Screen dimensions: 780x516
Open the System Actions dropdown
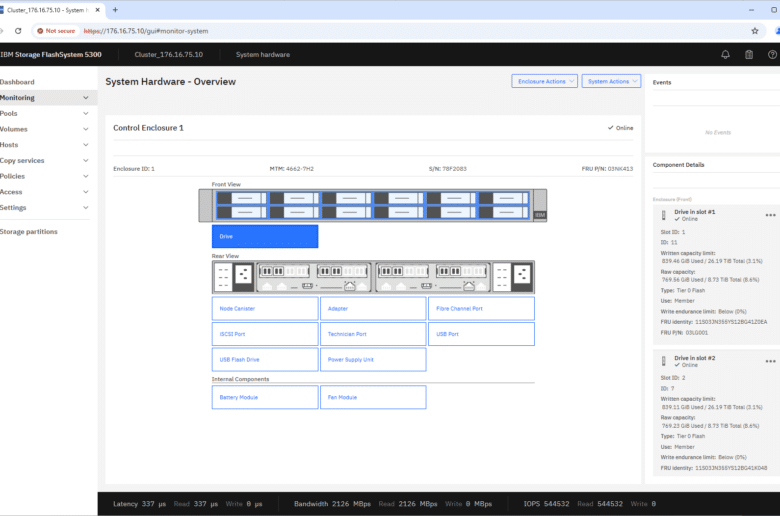click(x=611, y=81)
